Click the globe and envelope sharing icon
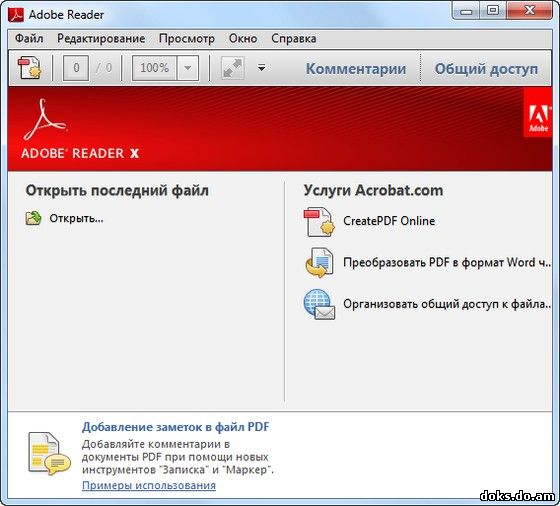Viewport: 560px width, 506px height. [319, 305]
